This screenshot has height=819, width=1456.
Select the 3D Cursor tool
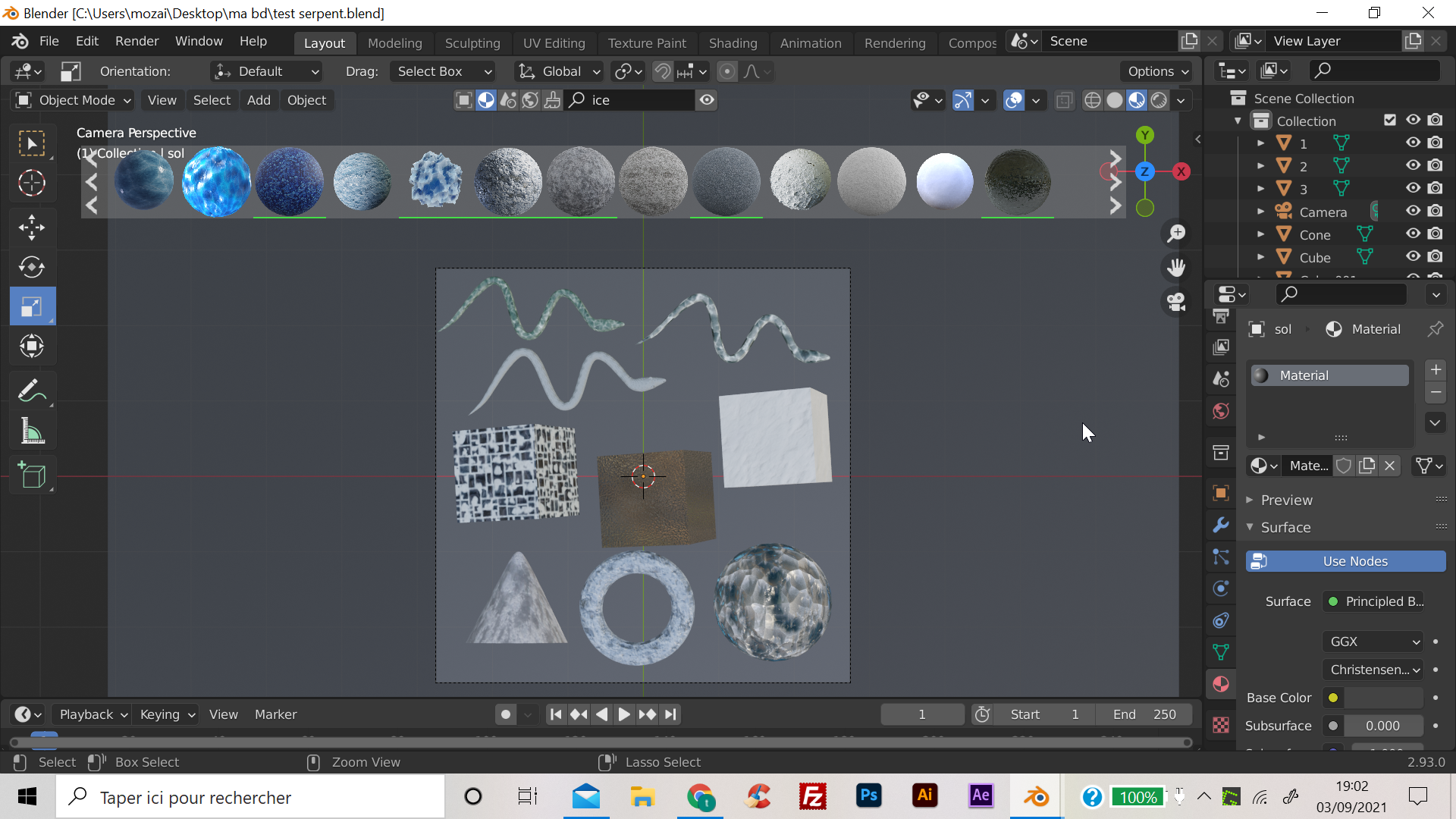(x=32, y=183)
